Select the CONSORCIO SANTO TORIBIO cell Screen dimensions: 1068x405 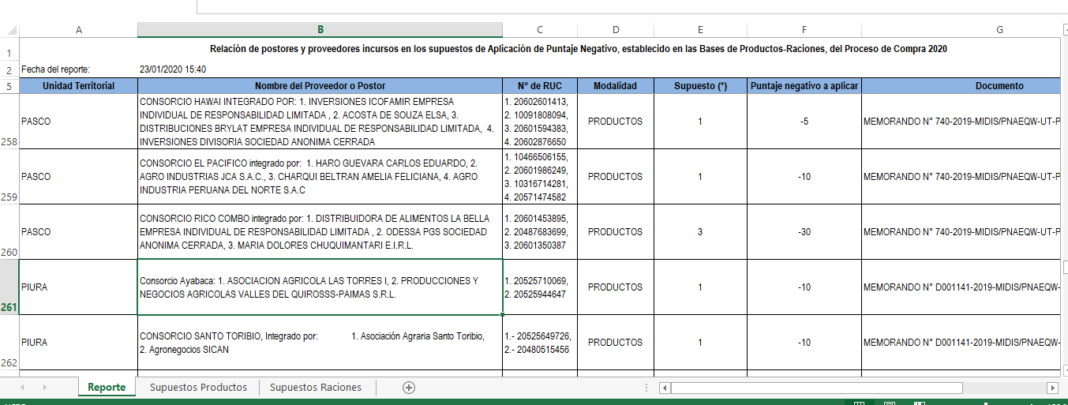click(x=319, y=343)
